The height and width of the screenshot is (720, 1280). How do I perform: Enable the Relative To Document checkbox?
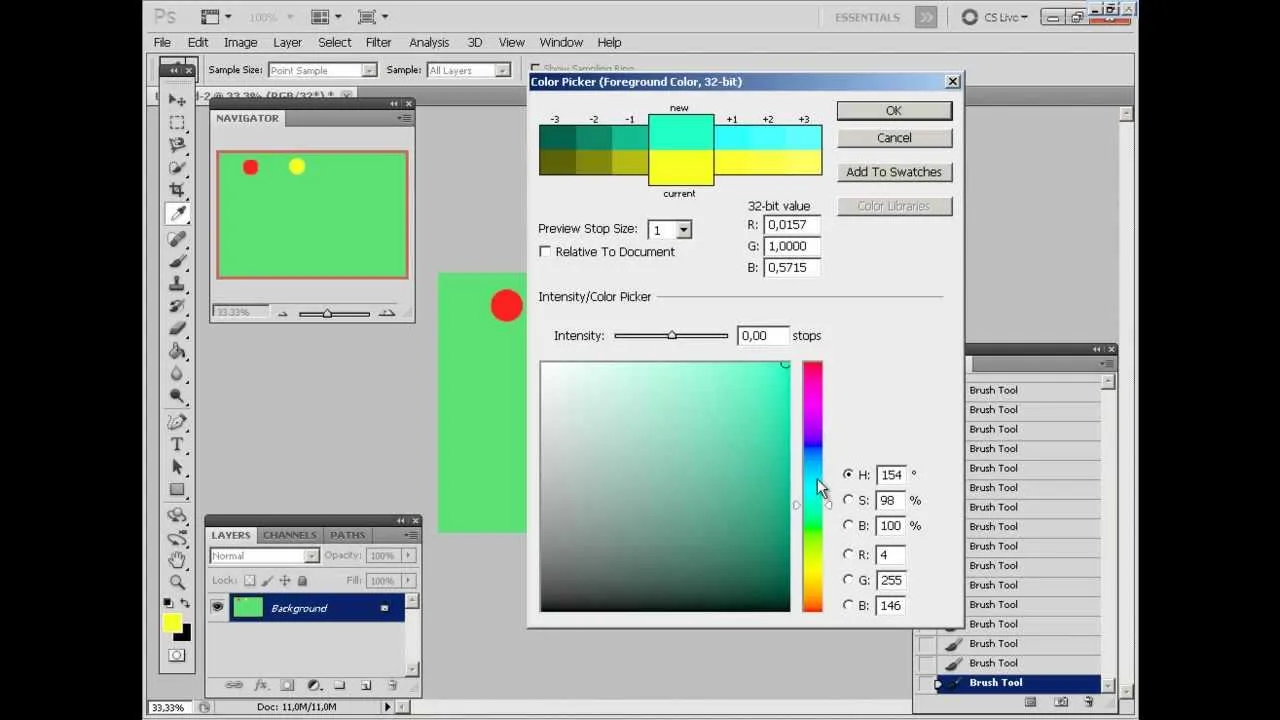click(x=545, y=252)
